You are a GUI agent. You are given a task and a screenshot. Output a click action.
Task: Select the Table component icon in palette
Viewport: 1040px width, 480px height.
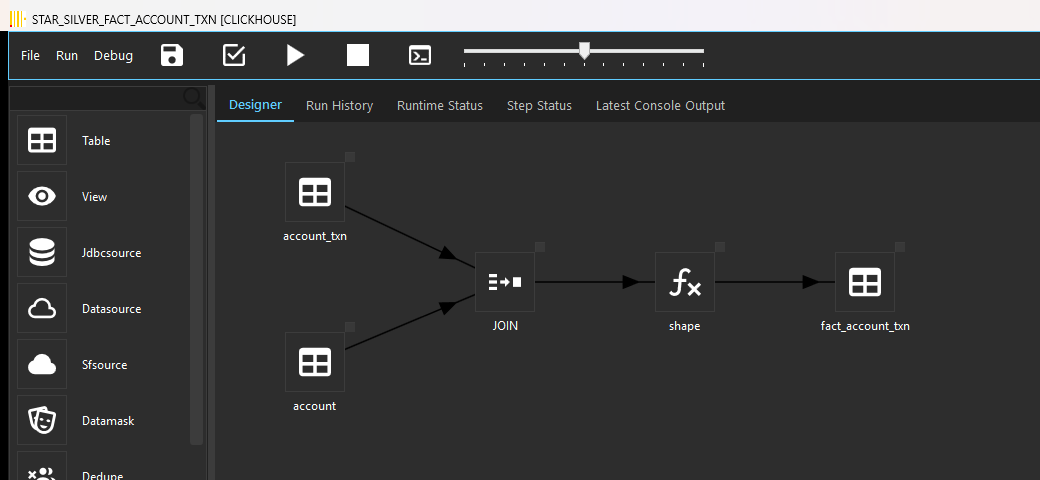click(42, 141)
